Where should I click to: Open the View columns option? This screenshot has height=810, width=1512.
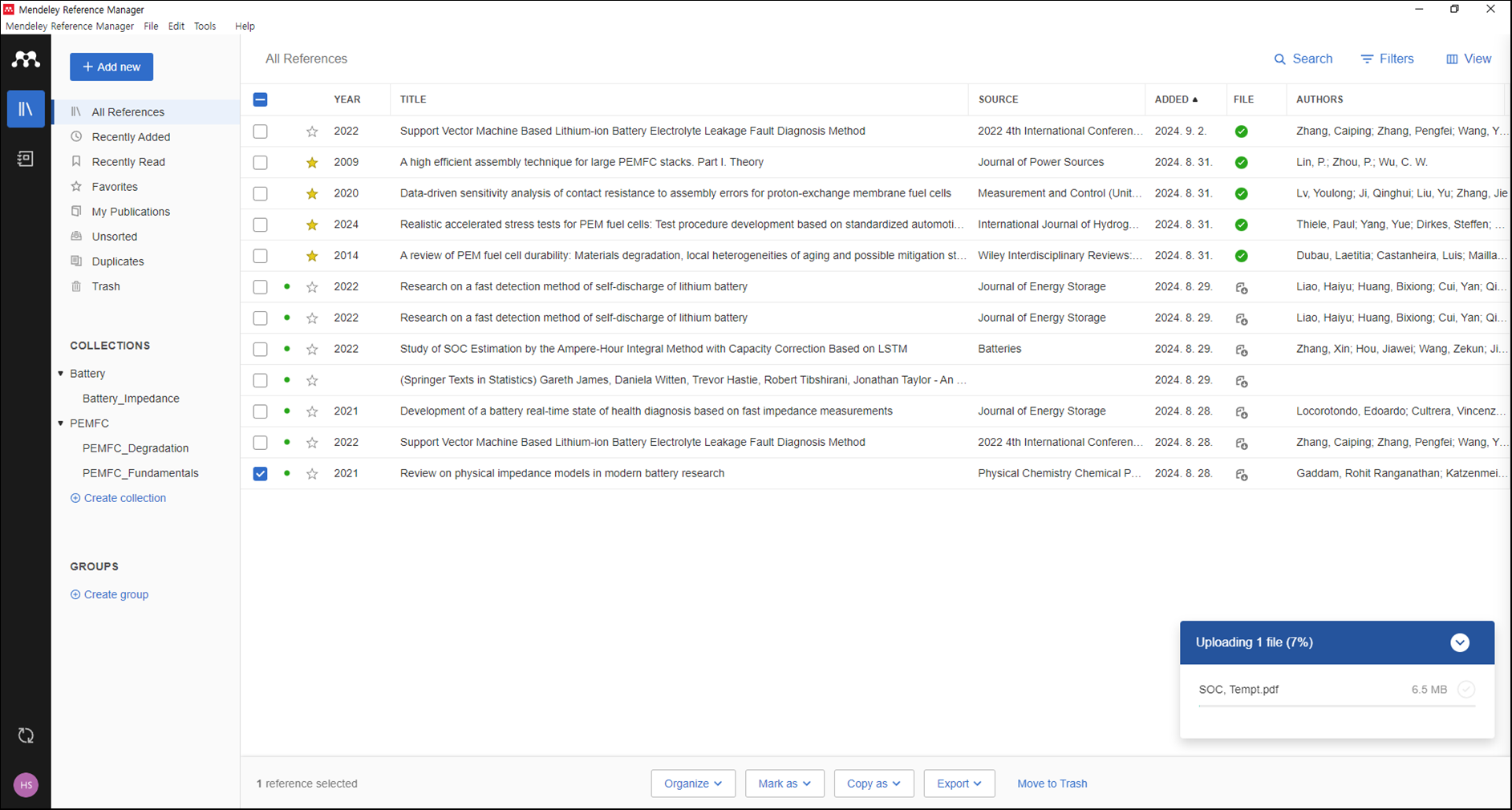pos(1469,59)
